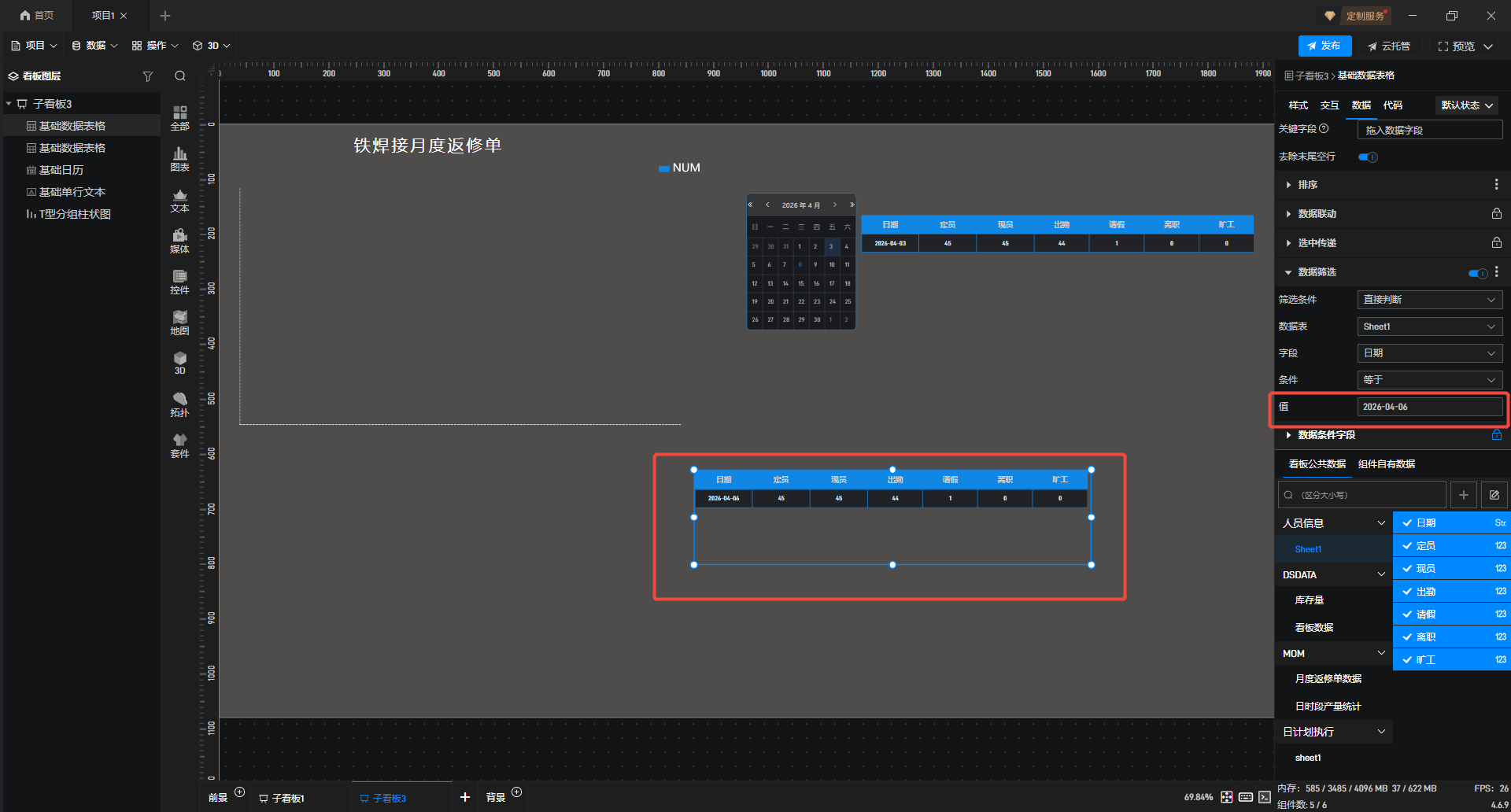
Task: Click the 值 input field with 2026-04-06
Action: pyautogui.click(x=1429, y=407)
